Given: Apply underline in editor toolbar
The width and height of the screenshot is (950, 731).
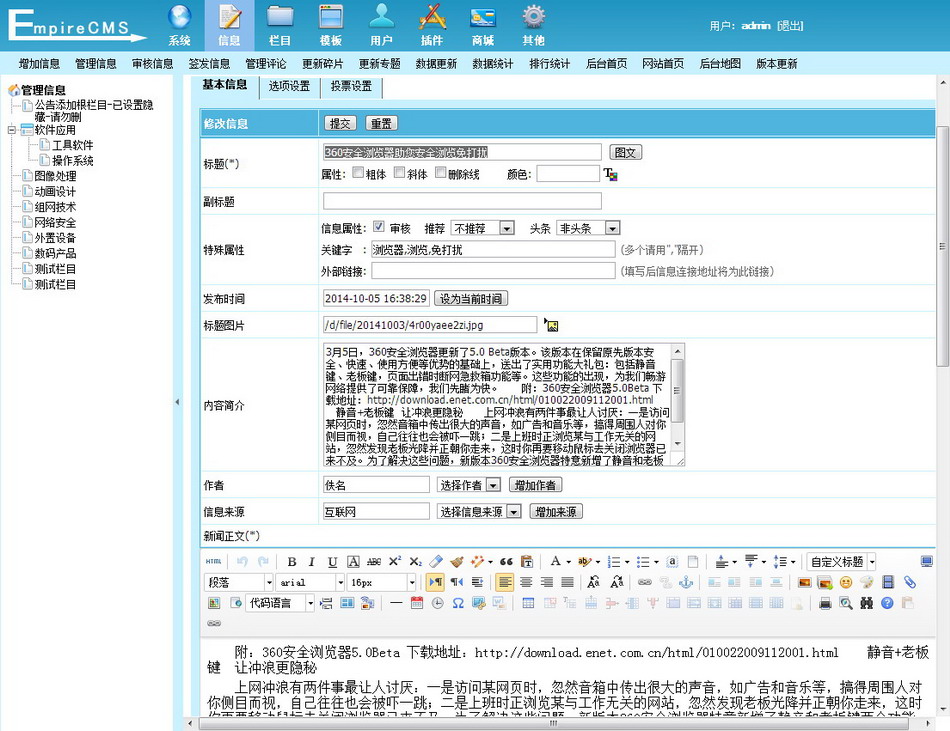Looking at the screenshot, I should (332, 561).
